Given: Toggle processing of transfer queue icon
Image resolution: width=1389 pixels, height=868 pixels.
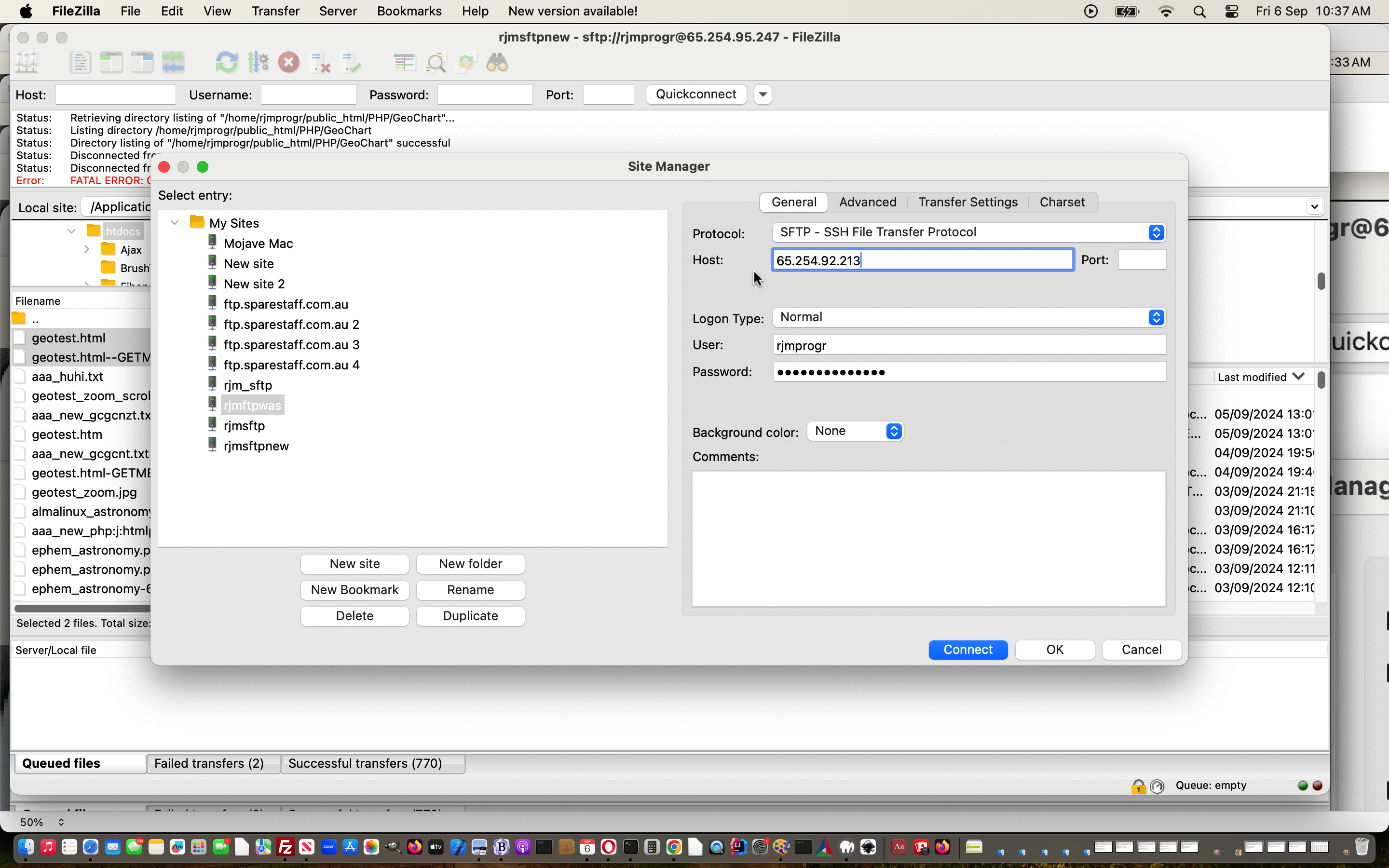Looking at the screenshot, I should 258,63.
